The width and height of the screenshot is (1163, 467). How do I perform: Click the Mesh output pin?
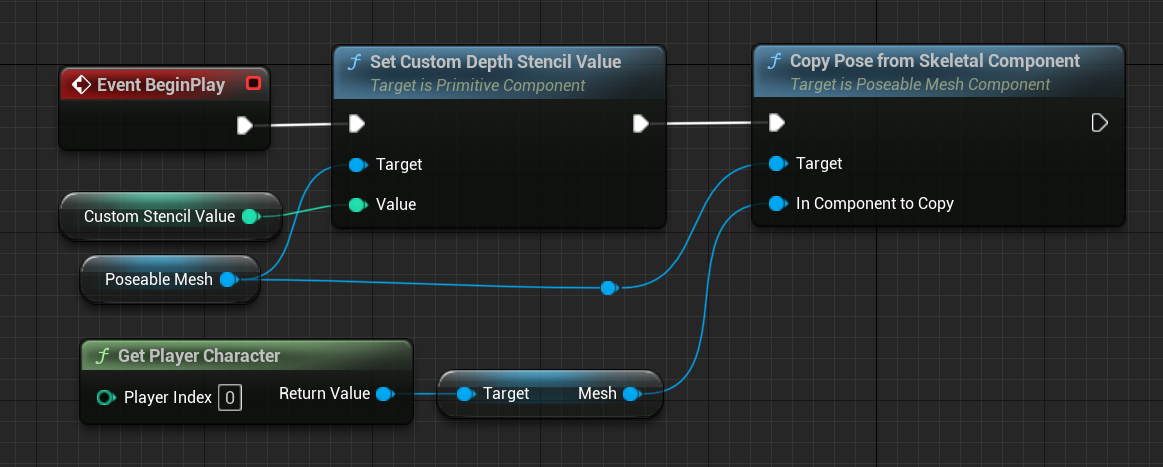point(631,394)
